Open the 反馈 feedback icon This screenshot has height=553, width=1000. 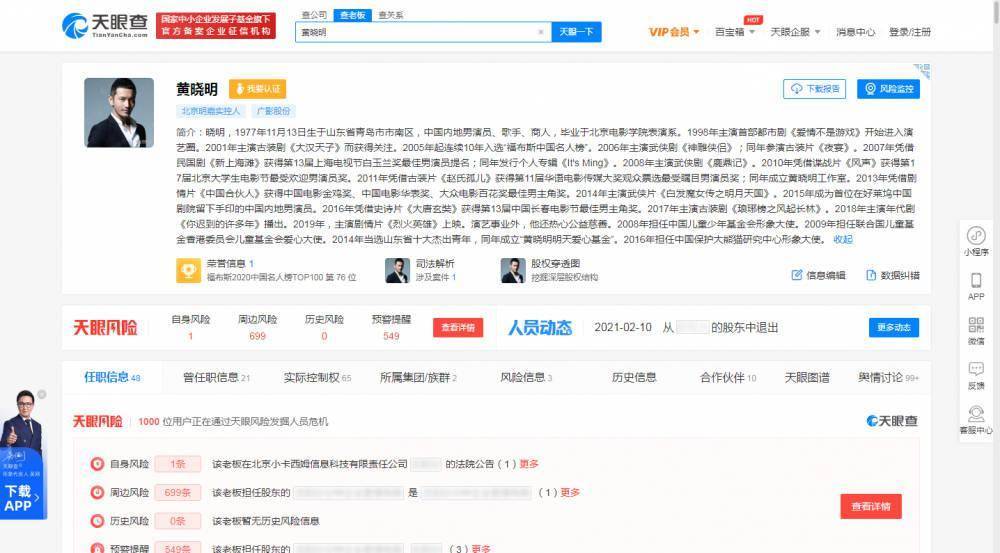[976, 369]
